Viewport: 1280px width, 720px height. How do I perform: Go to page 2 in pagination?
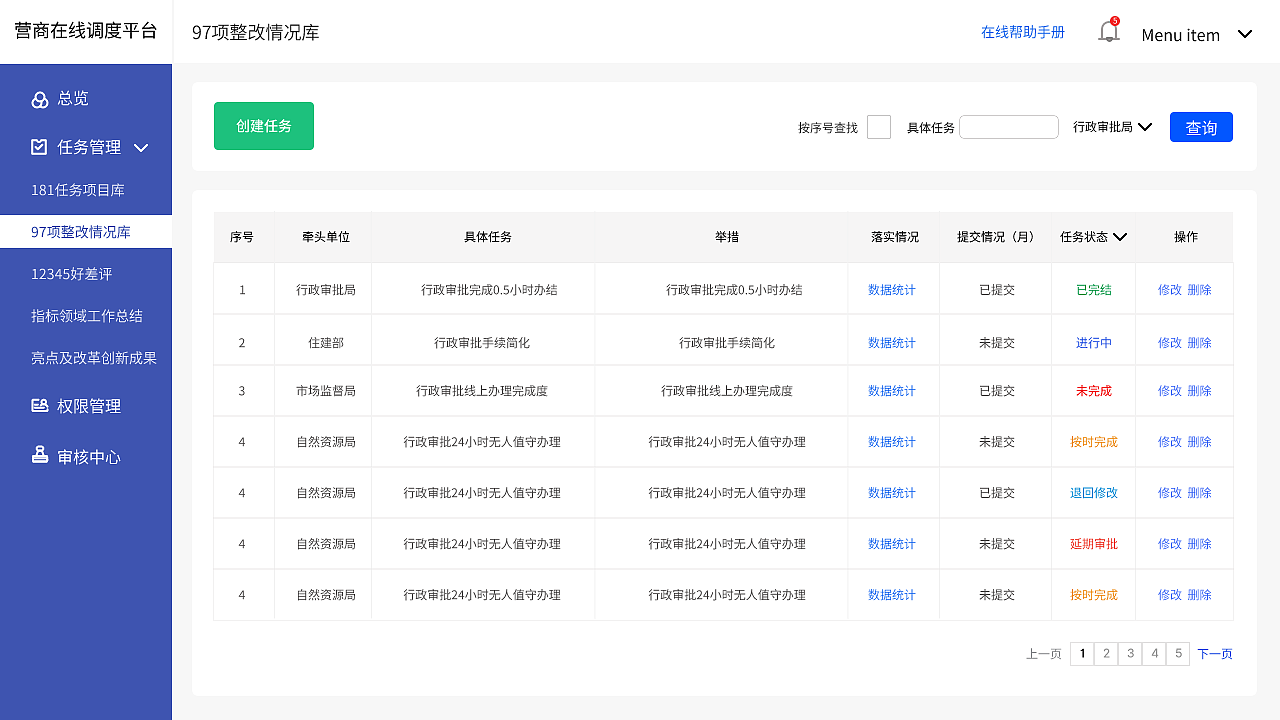tap(1106, 654)
